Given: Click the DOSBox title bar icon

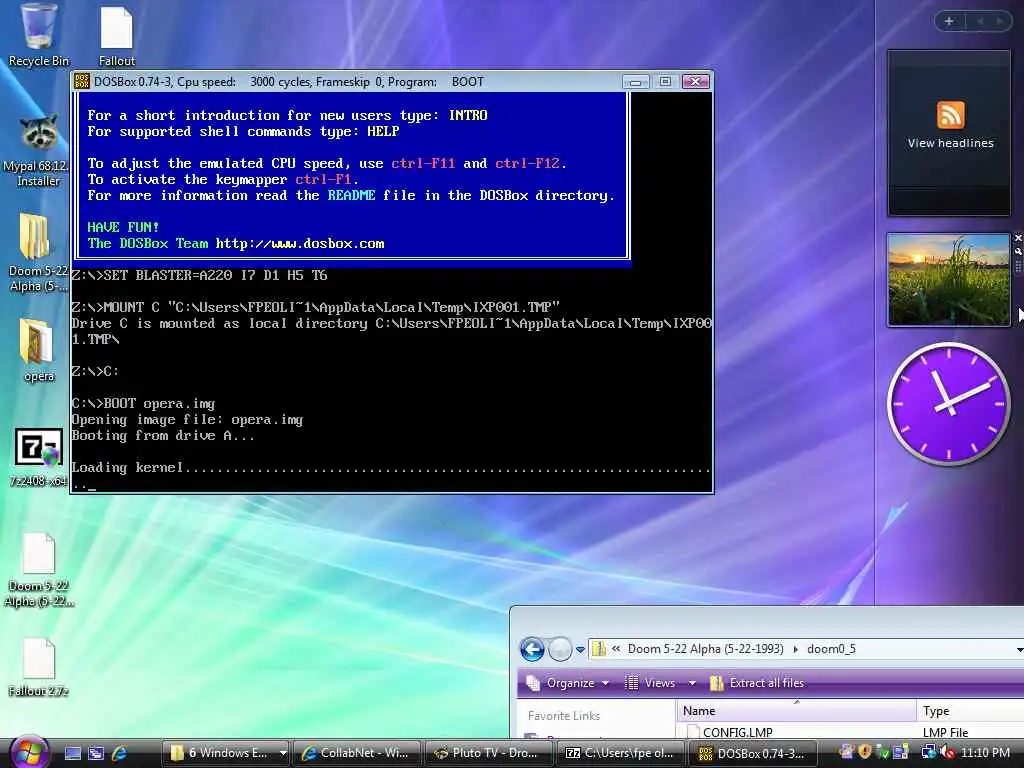Looking at the screenshot, I should pos(82,82).
